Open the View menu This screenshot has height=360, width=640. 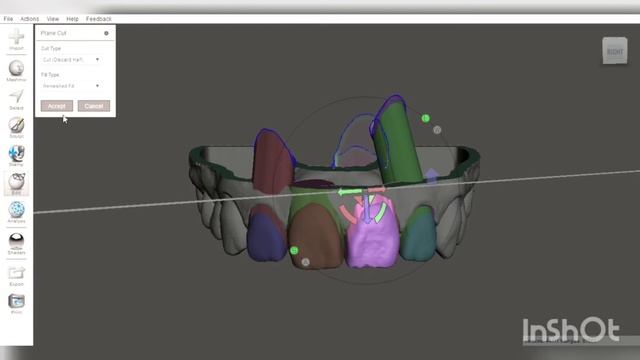tap(53, 19)
